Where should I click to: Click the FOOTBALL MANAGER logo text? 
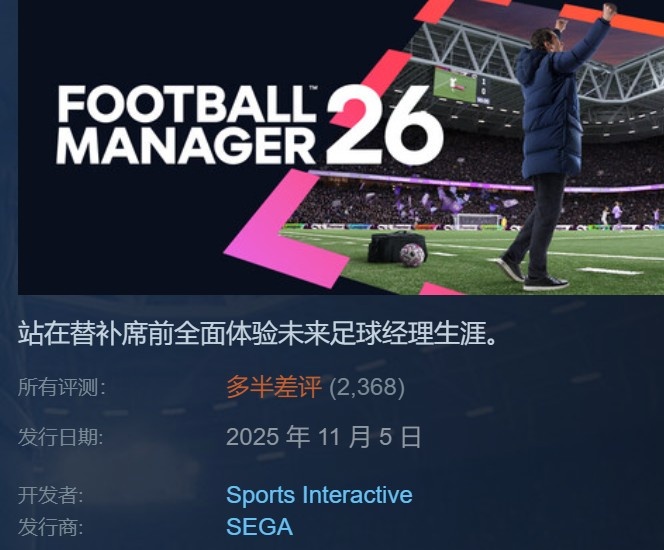pos(186,125)
